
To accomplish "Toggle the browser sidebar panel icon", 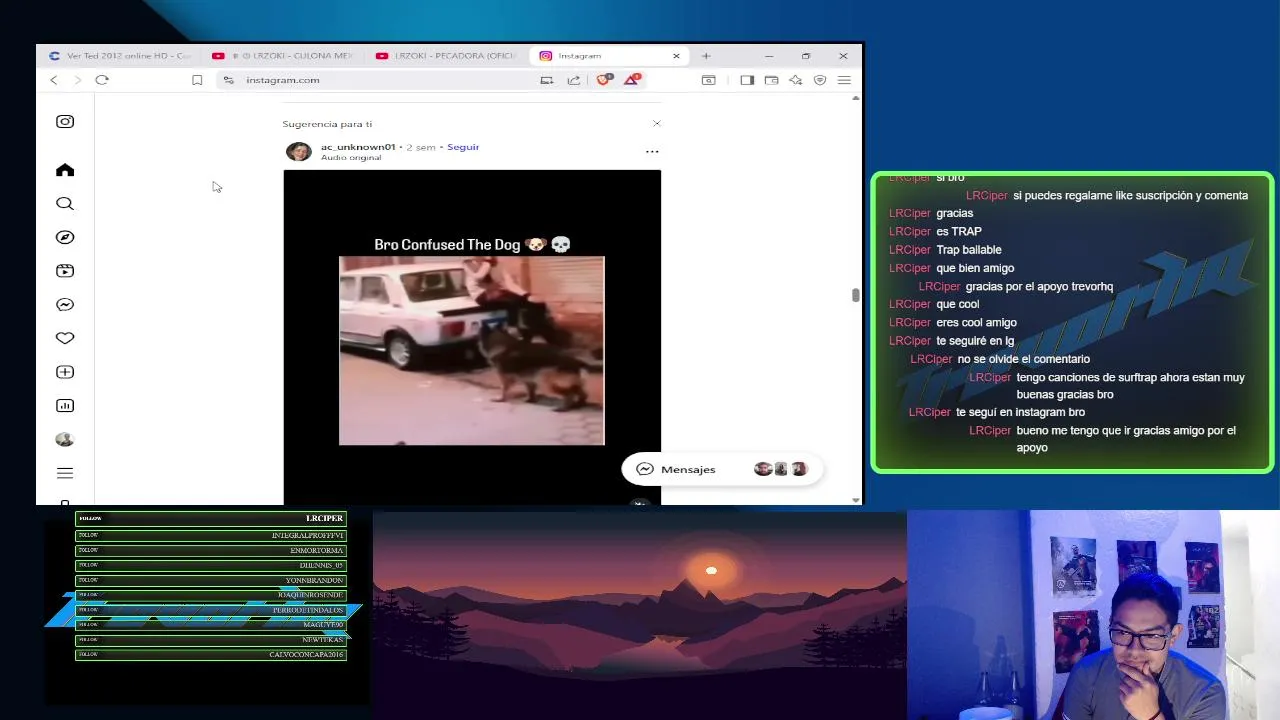I will point(747,80).
